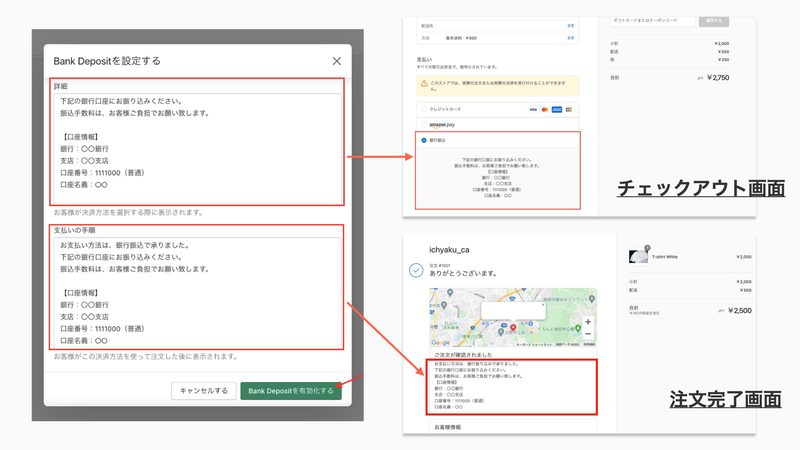Close the Bank Deposit settings dialog
Screen dimensions: 800x450
coord(336,61)
